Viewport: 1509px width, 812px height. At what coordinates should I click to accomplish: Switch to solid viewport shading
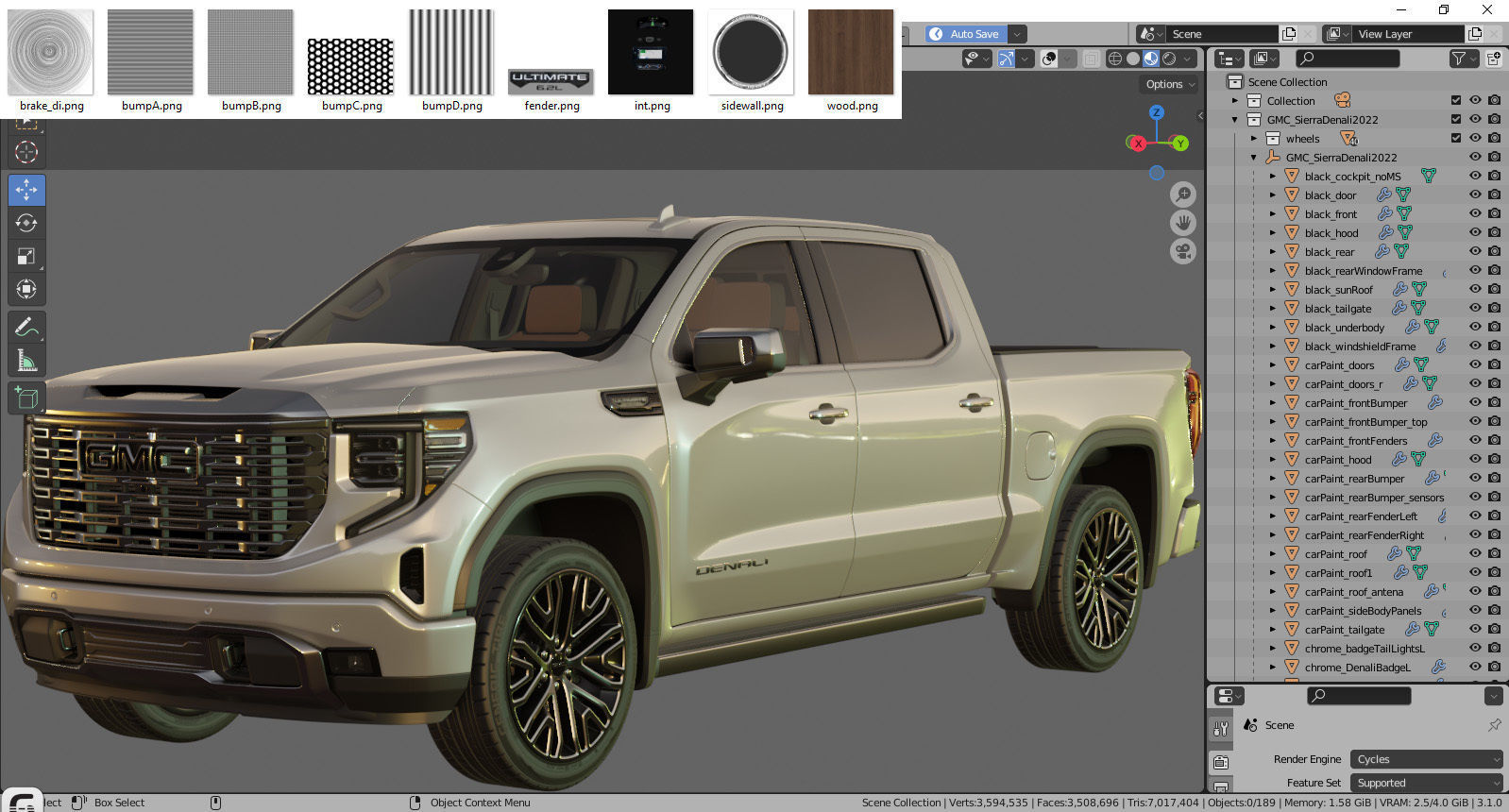click(1133, 59)
